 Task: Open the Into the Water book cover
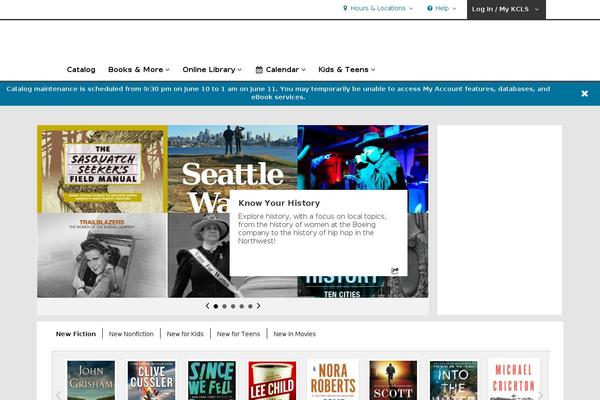click(x=453, y=380)
